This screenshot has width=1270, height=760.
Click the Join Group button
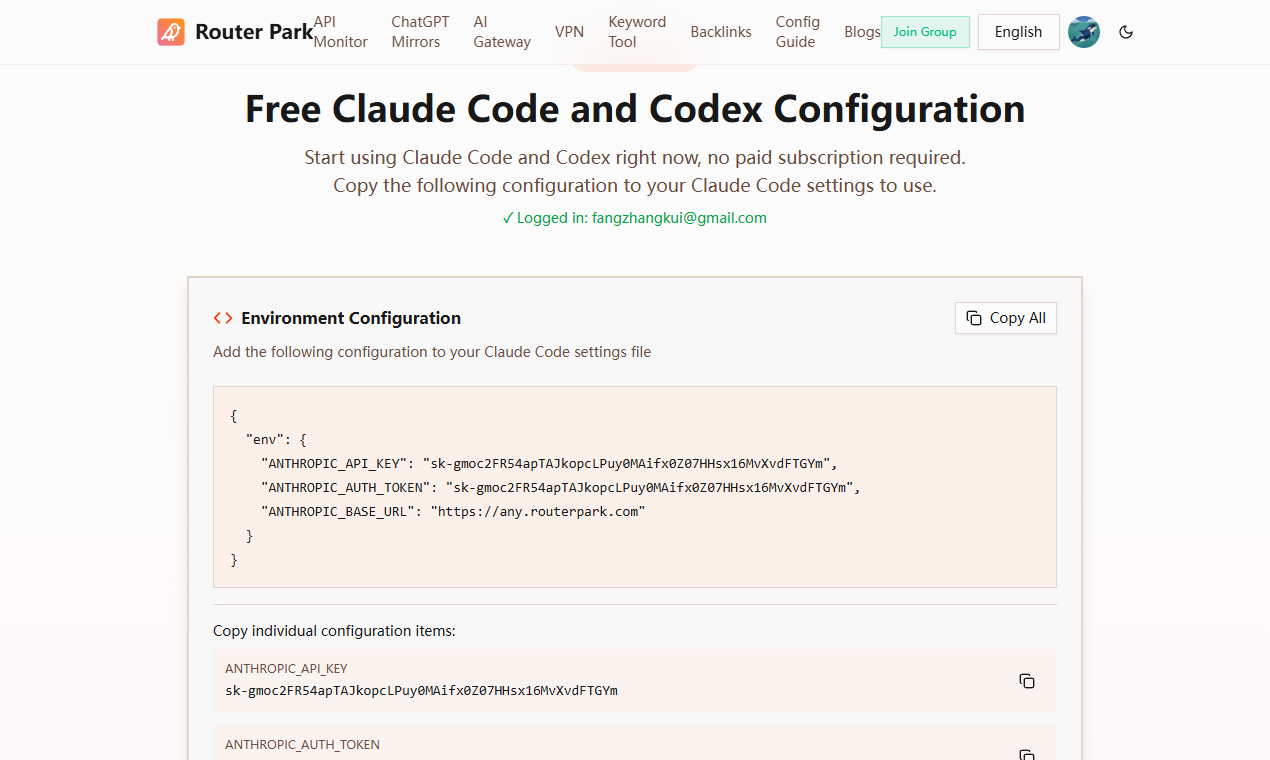pyautogui.click(x=925, y=32)
